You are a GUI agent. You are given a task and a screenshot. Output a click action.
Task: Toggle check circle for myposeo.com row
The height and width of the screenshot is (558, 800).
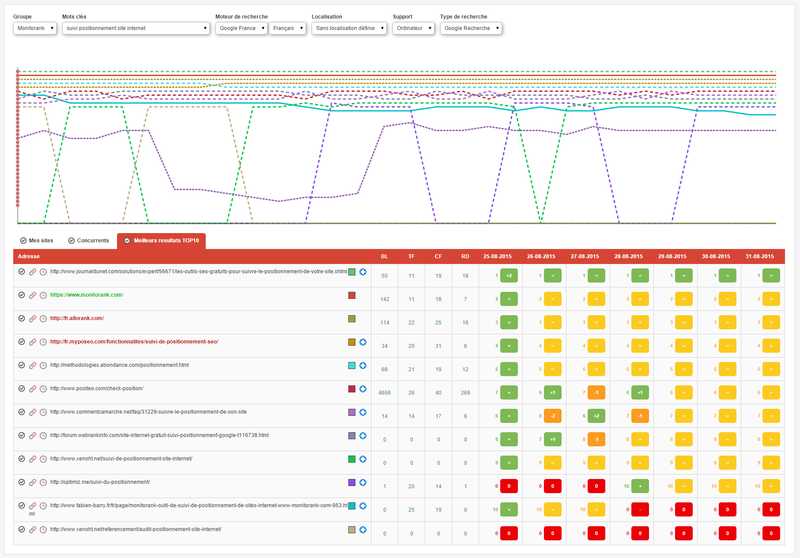[21, 342]
